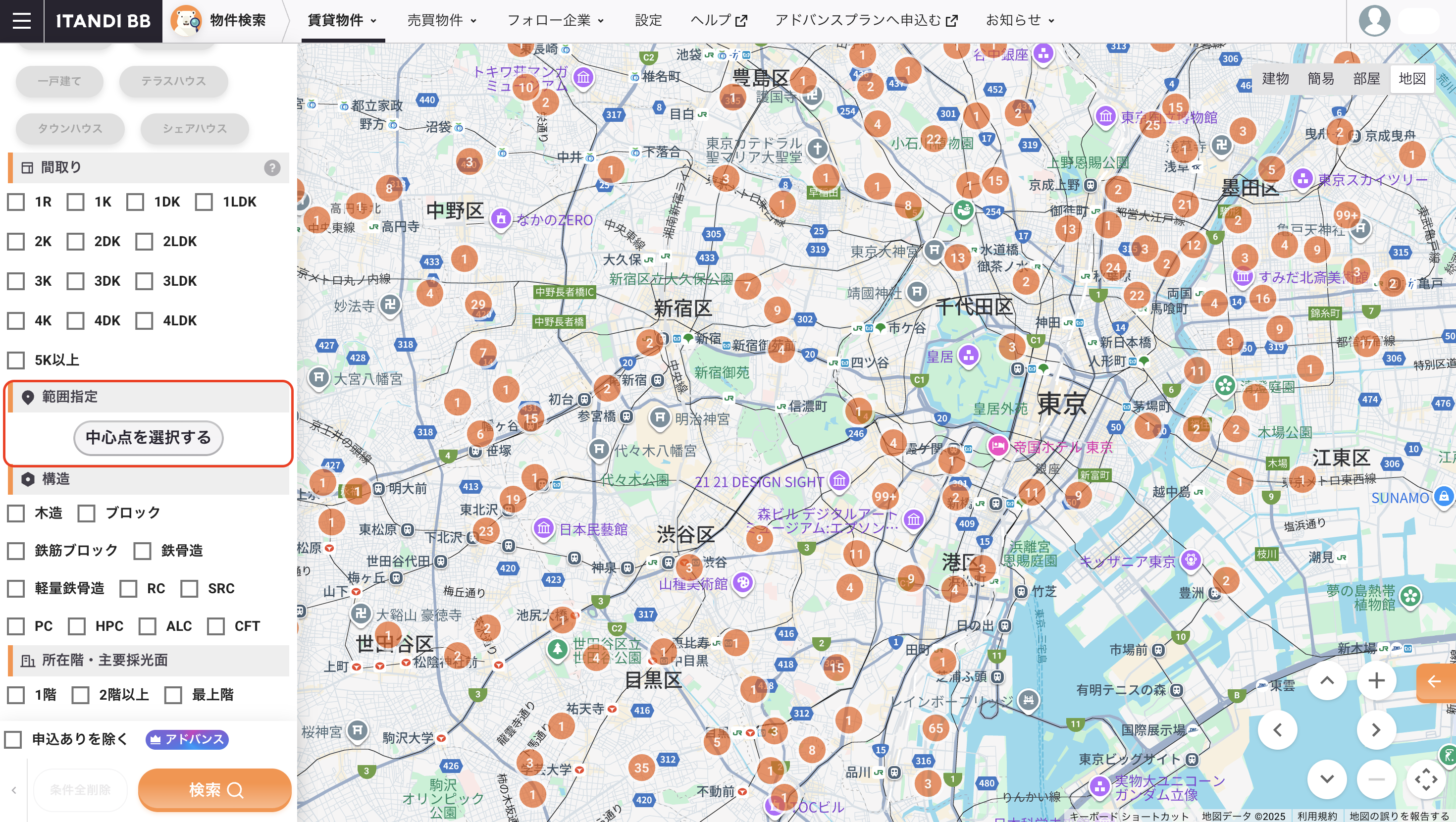Select シェアハウス property type
The image size is (1456, 822).
click(195, 129)
